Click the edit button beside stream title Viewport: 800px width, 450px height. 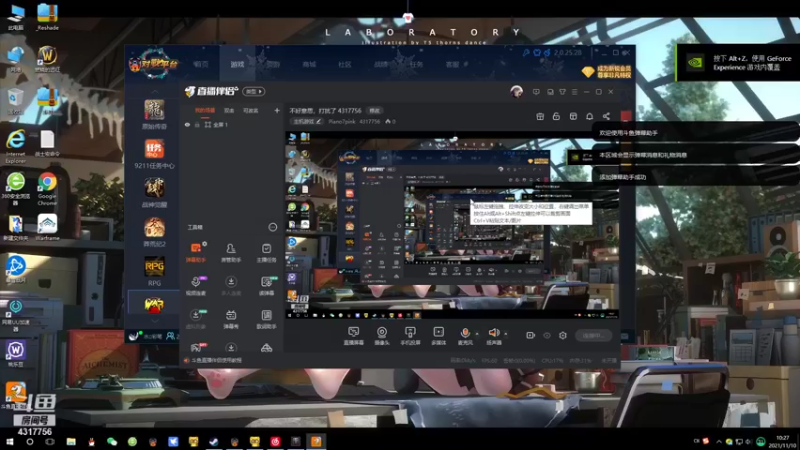point(375,111)
